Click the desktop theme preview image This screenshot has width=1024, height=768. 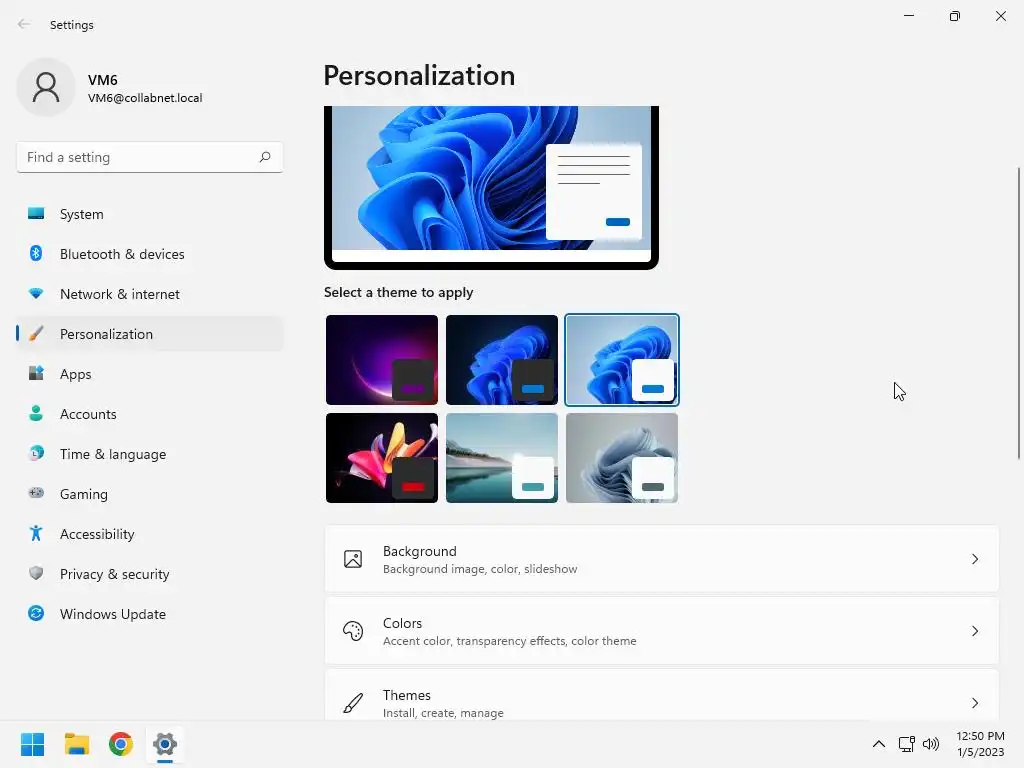[491, 187]
